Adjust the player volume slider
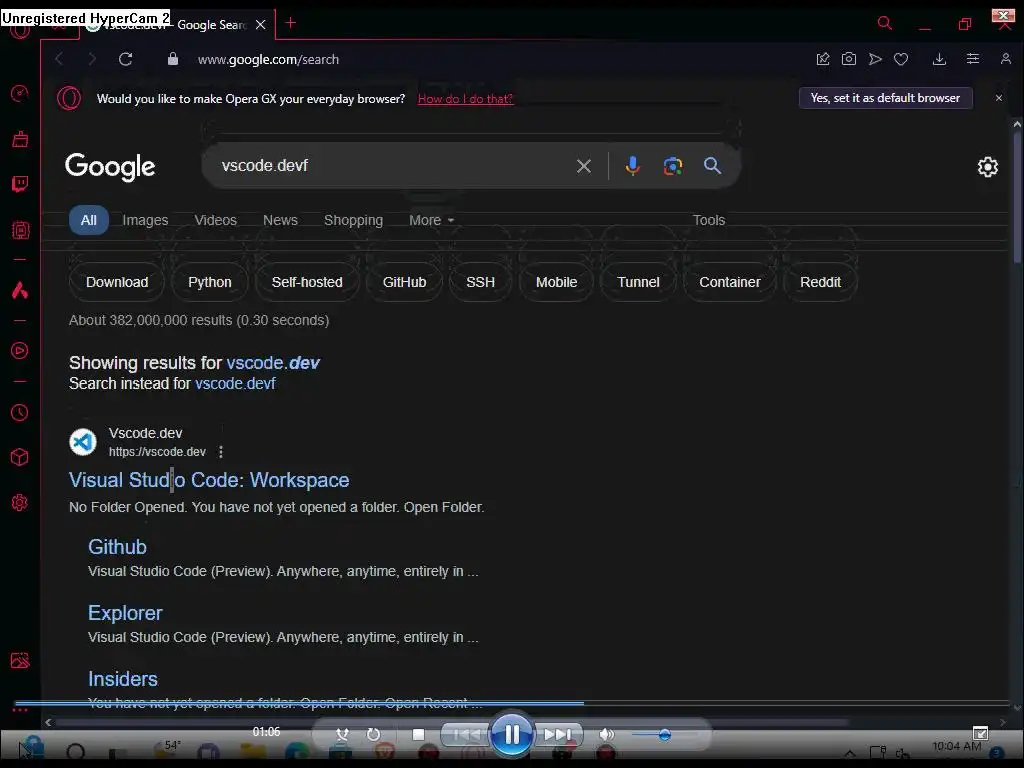Viewport: 1024px width, 768px height. [x=664, y=735]
